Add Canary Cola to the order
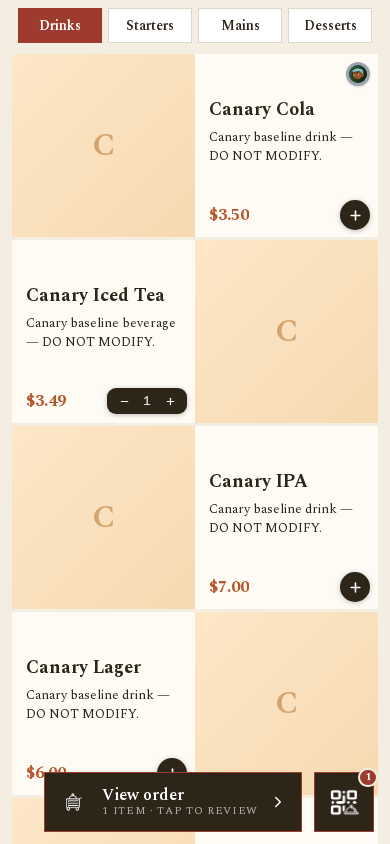Viewport: 390px width, 844px height. (x=355, y=215)
